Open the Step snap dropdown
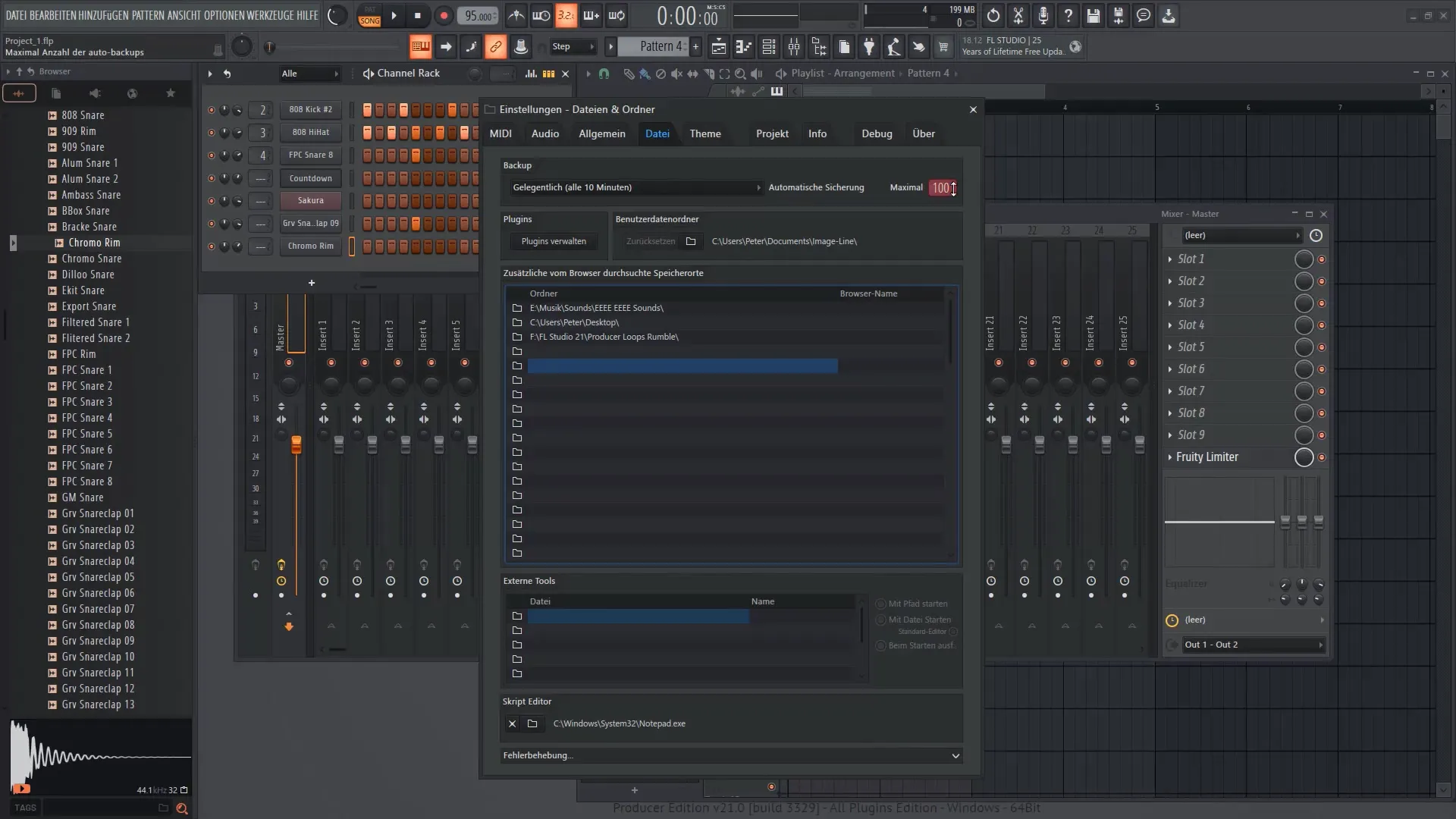This screenshot has width=1456, height=819. [574, 47]
